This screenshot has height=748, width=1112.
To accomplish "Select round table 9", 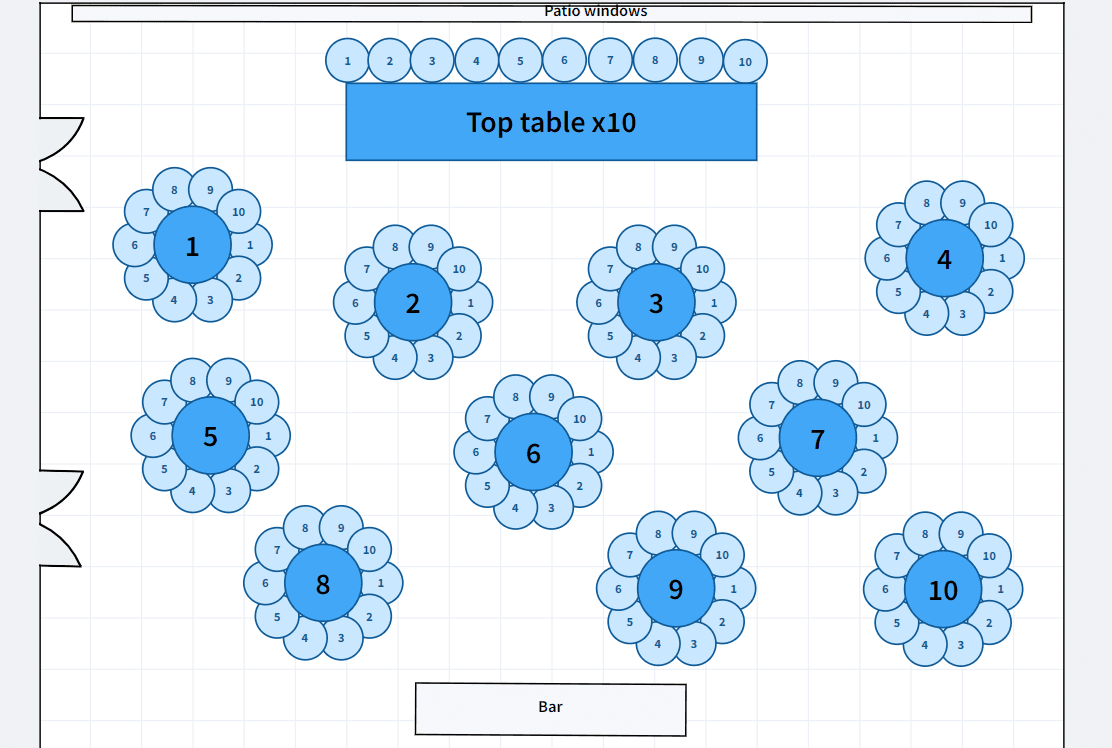I will coord(676,588).
